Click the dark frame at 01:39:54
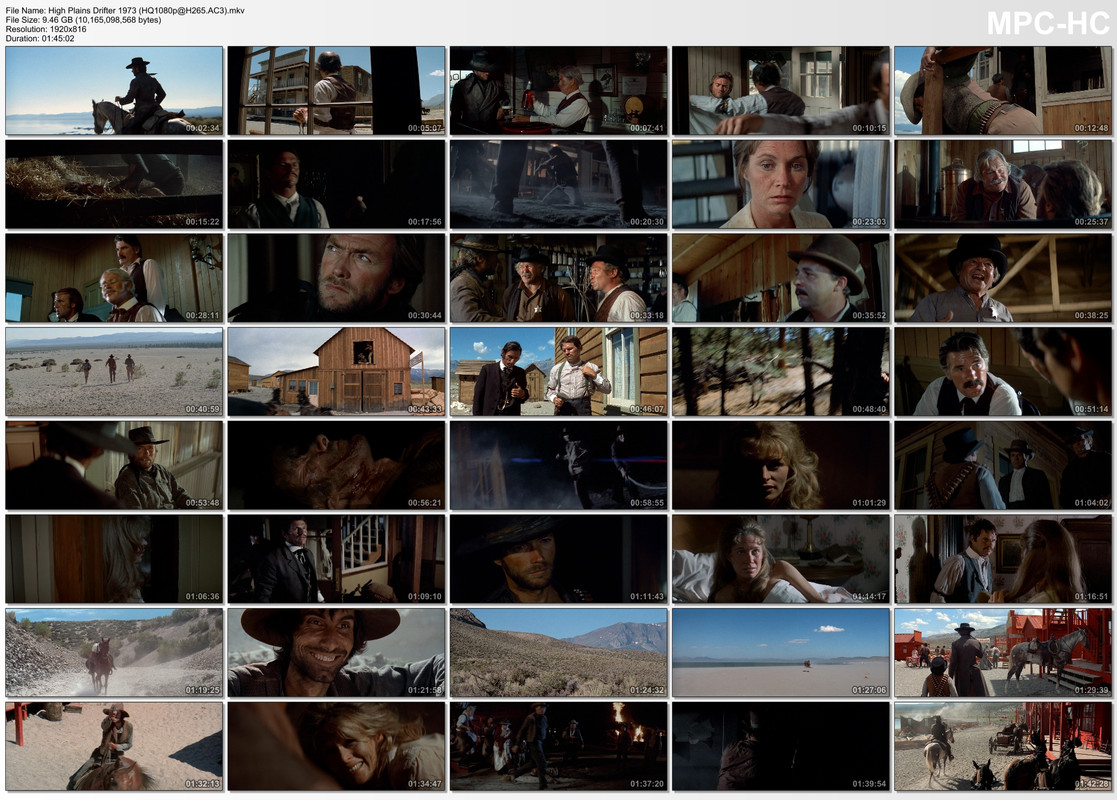The image size is (1117, 800). [781, 747]
